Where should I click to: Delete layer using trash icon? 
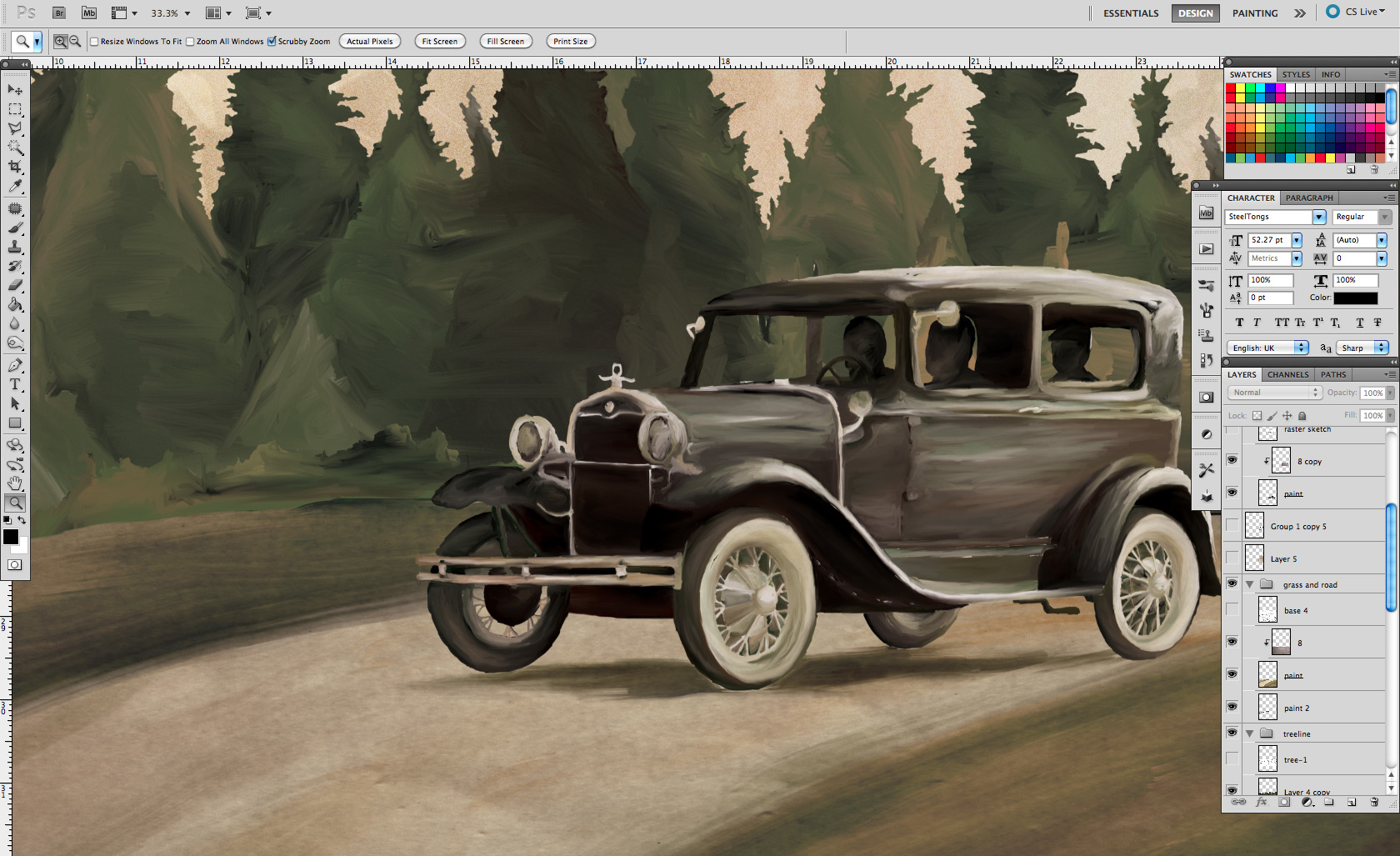1374,802
